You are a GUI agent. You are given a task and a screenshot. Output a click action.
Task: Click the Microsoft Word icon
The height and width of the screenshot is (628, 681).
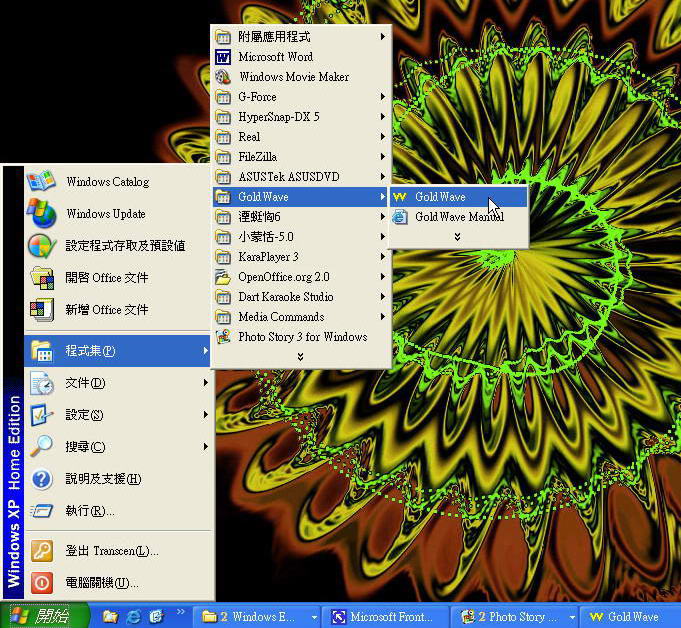click(223, 57)
